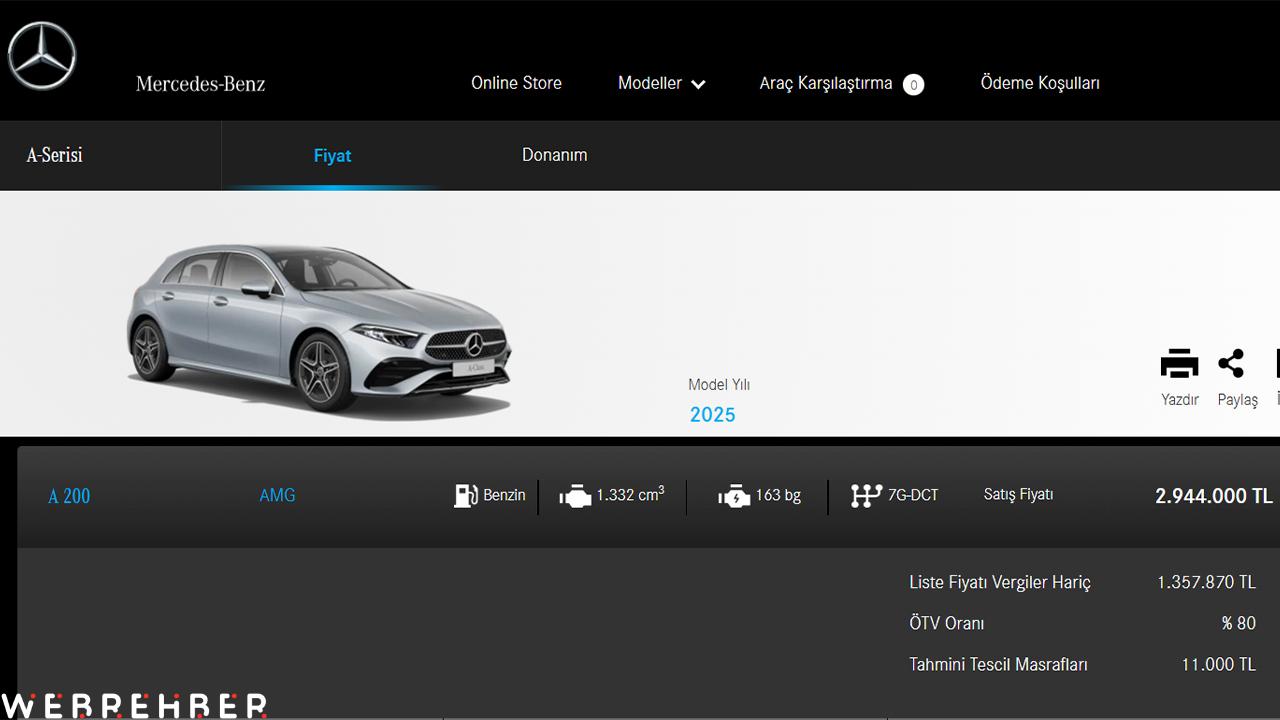Click the 7G-DCT gearbox icon
The height and width of the screenshot is (720, 1280).
pyautogui.click(x=866, y=495)
